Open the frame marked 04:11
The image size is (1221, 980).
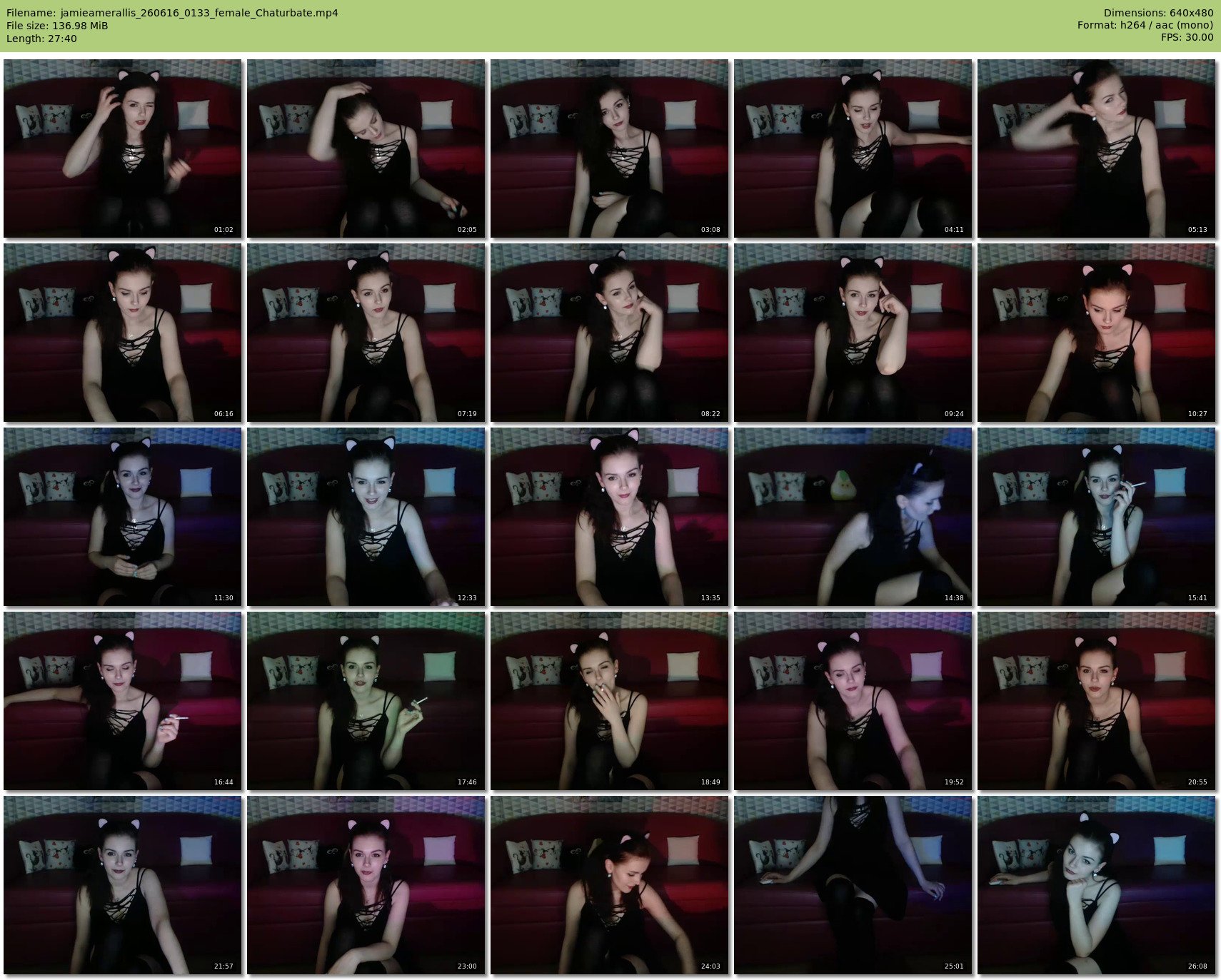pyautogui.click(x=853, y=148)
